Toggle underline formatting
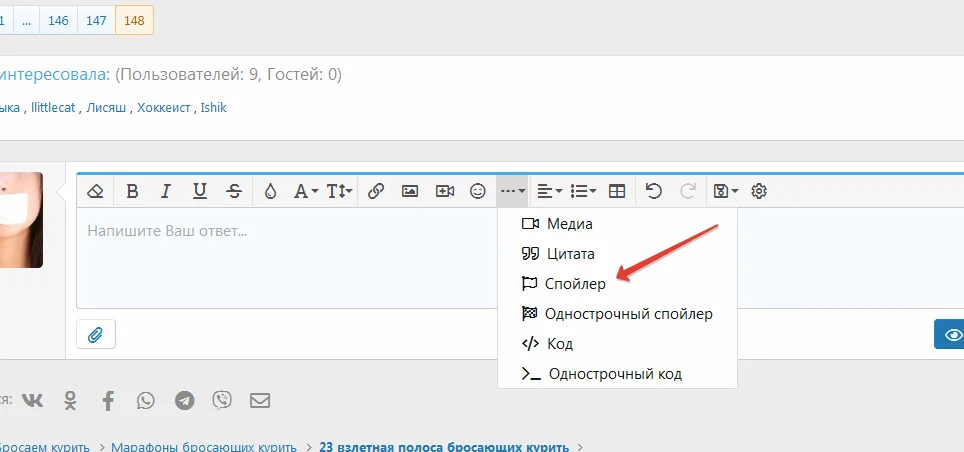The height and width of the screenshot is (452, 964). coord(200,191)
